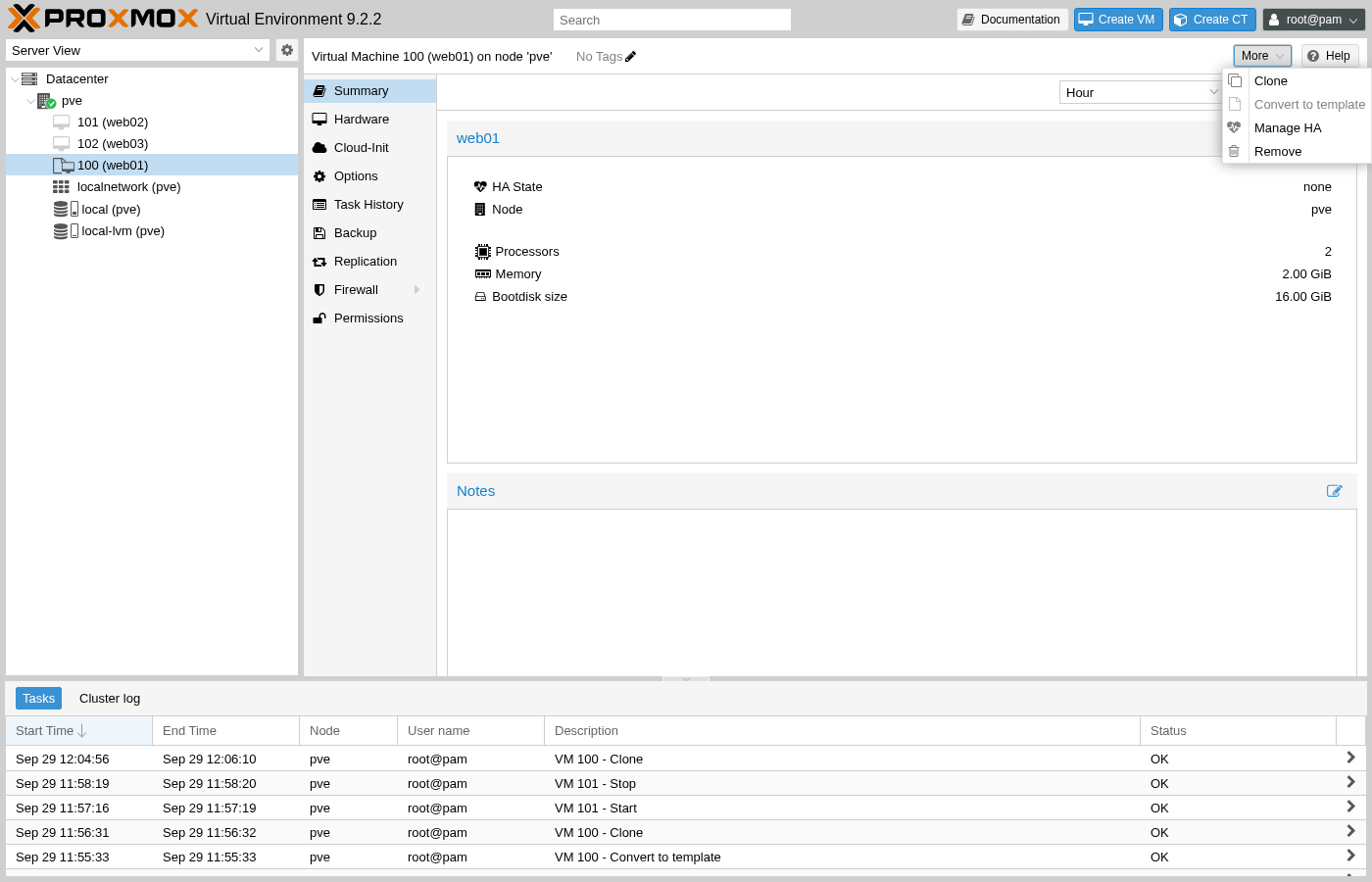Select the Sep 29 11:56:31 Clone task row
Viewport: 1372px width, 882px height.
[x=686, y=832]
